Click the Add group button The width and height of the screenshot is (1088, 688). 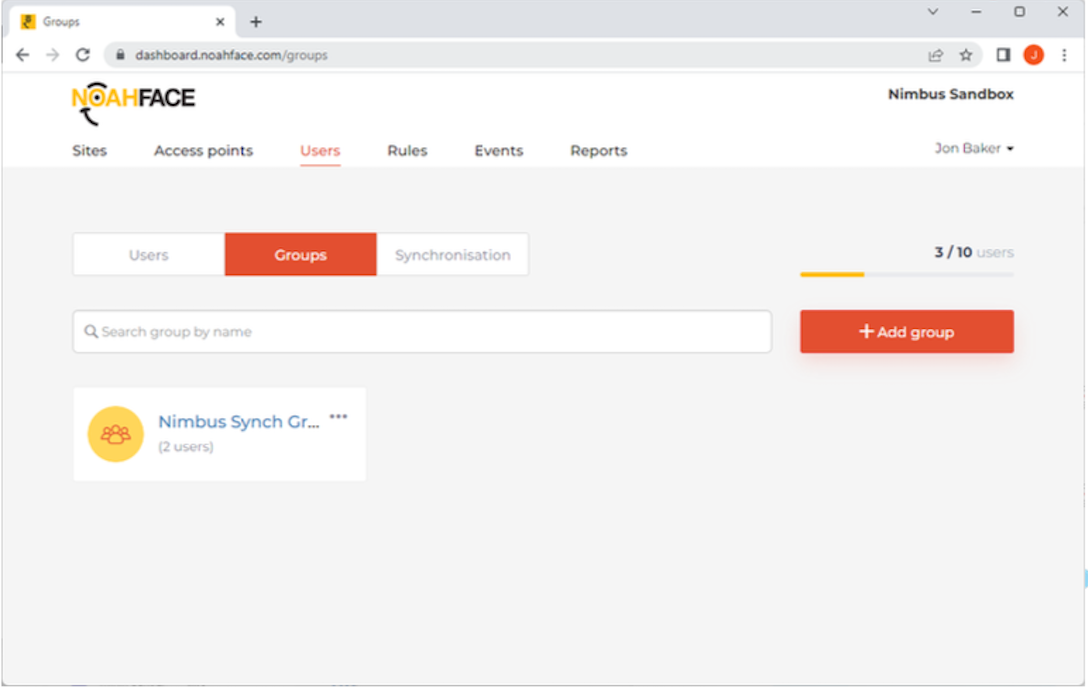tap(906, 332)
